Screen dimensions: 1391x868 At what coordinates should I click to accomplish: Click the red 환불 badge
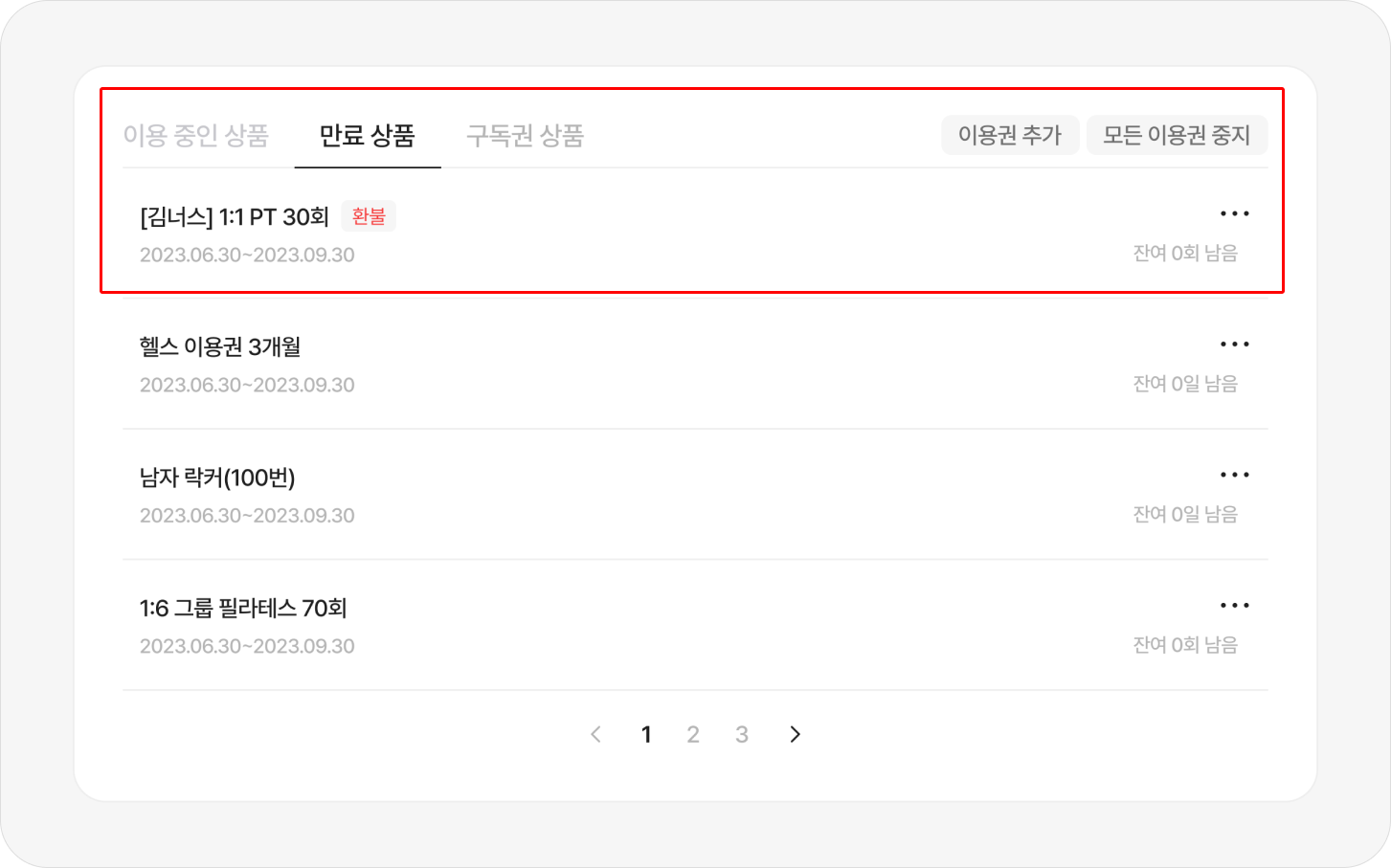click(369, 216)
